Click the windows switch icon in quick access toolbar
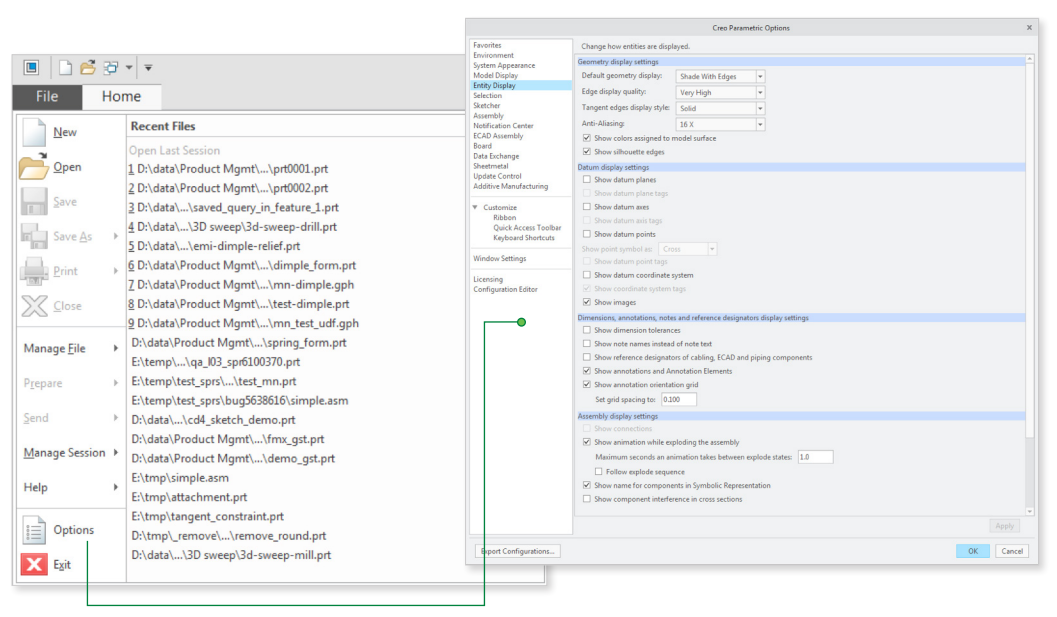Screen dimensions: 1057x617 pyautogui.click(x=111, y=67)
